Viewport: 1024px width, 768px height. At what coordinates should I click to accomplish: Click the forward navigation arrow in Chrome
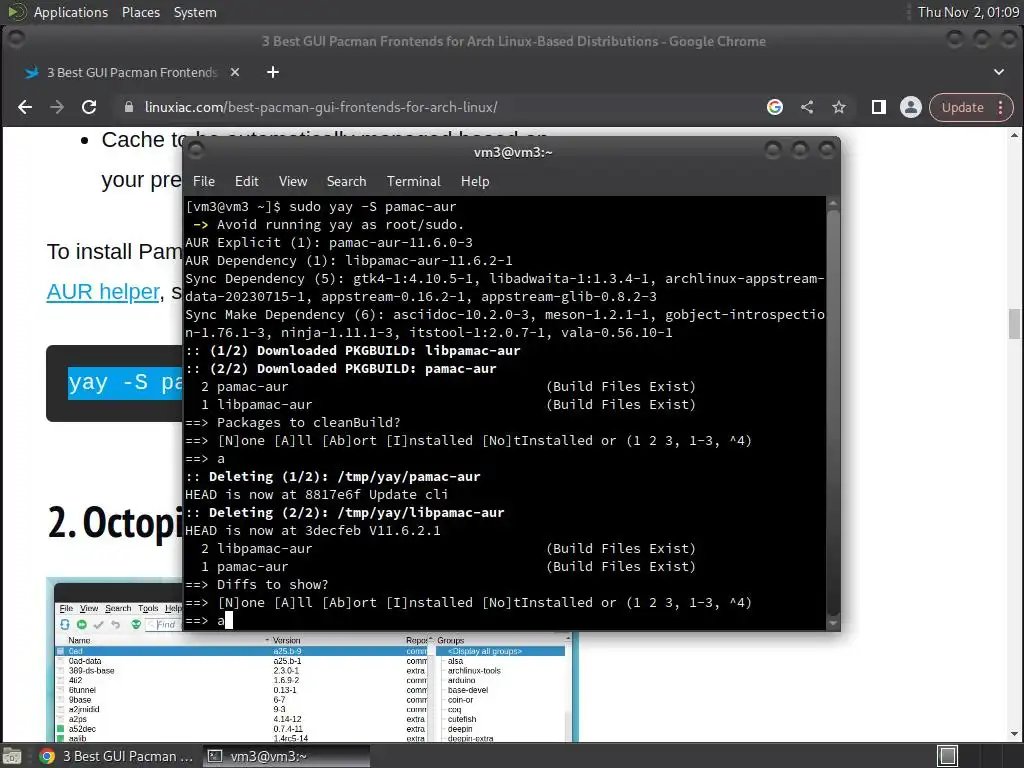[57, 107]
